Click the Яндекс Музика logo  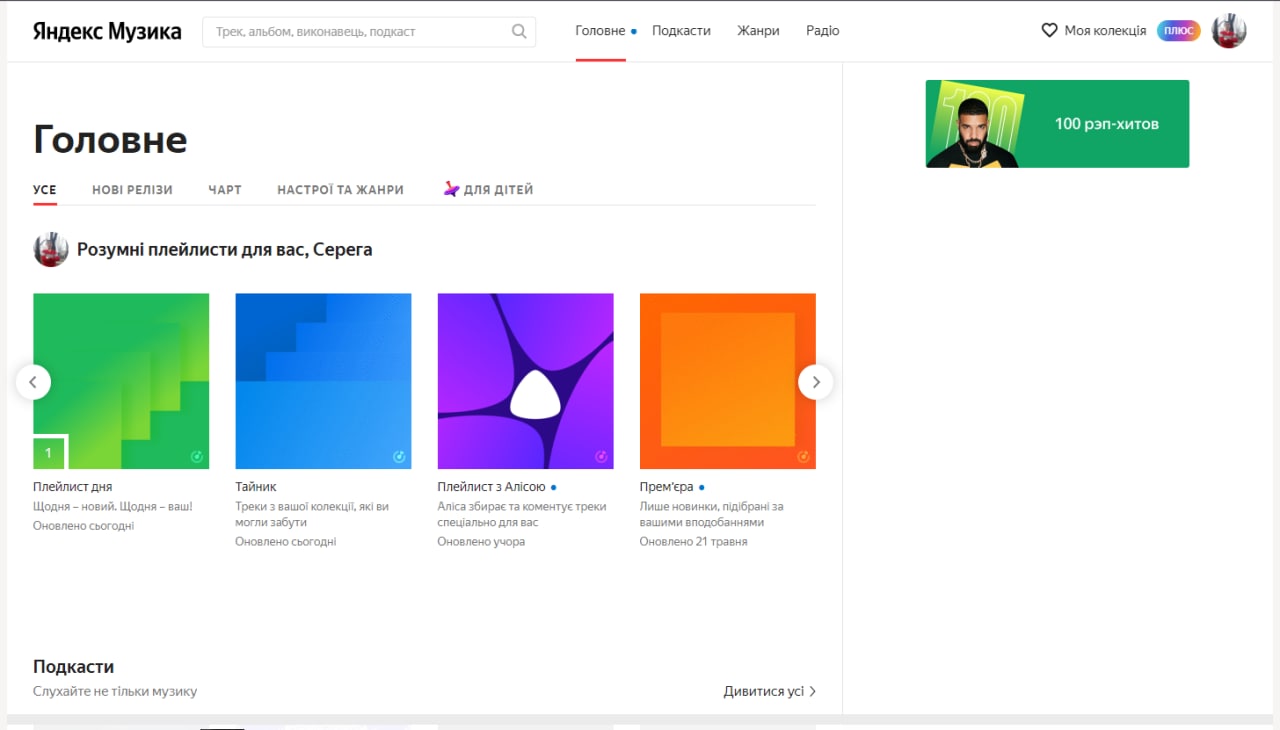pos(107,31)
